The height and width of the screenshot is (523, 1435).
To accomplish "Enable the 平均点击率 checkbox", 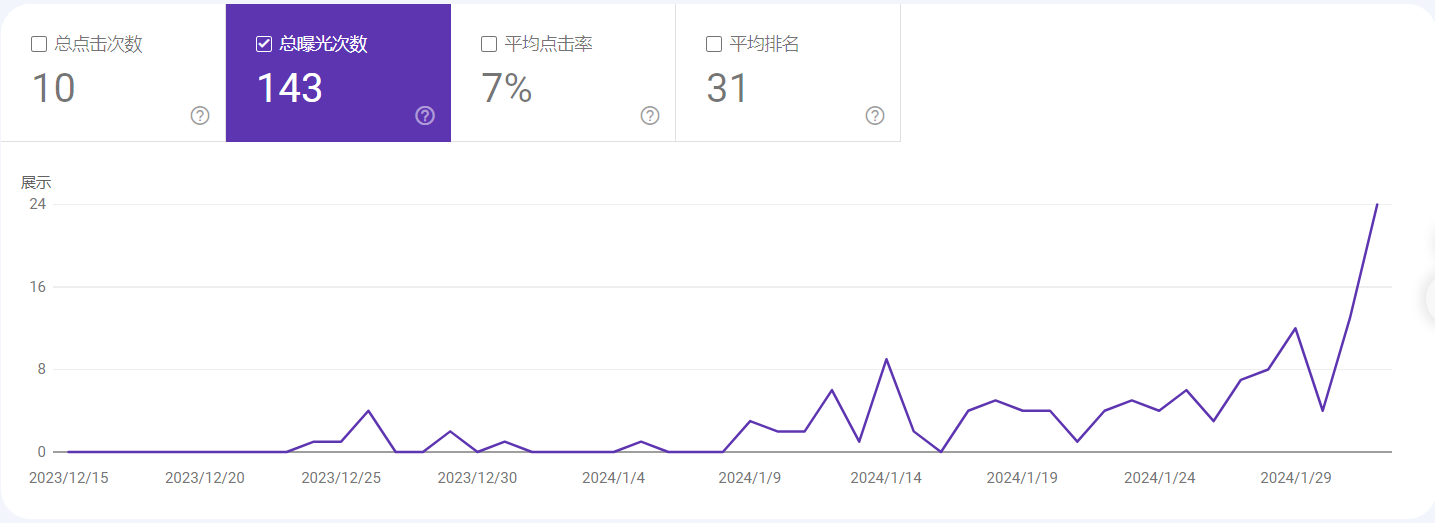I will (x=489, y=44).
